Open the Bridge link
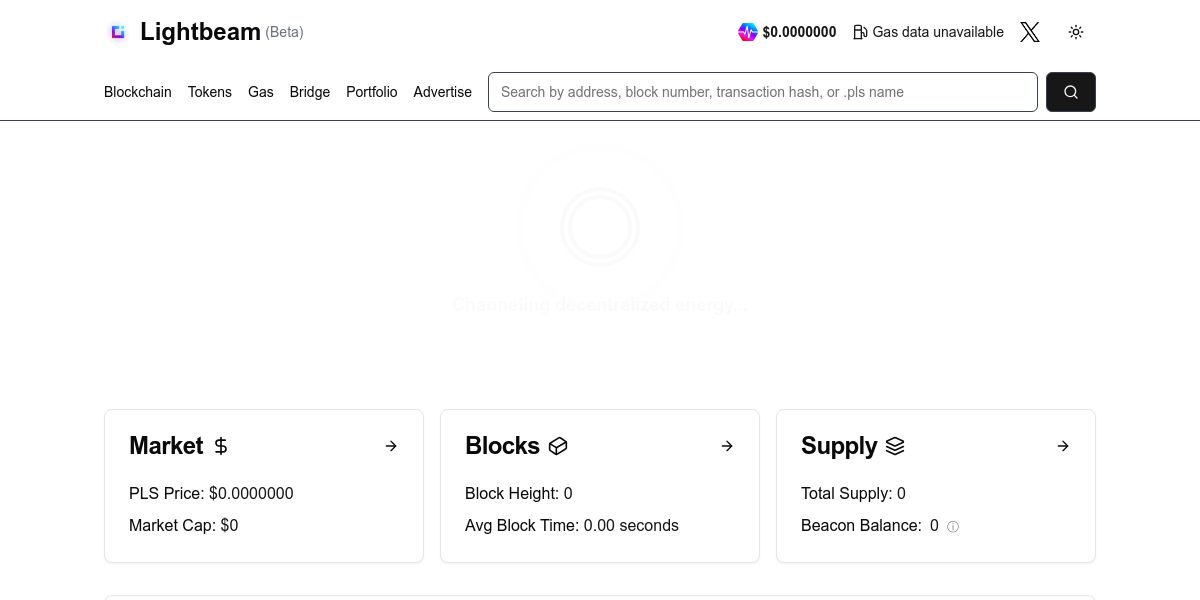Image resolution: width=1200 pixels, height=600 pixels. tap(310, 92)
